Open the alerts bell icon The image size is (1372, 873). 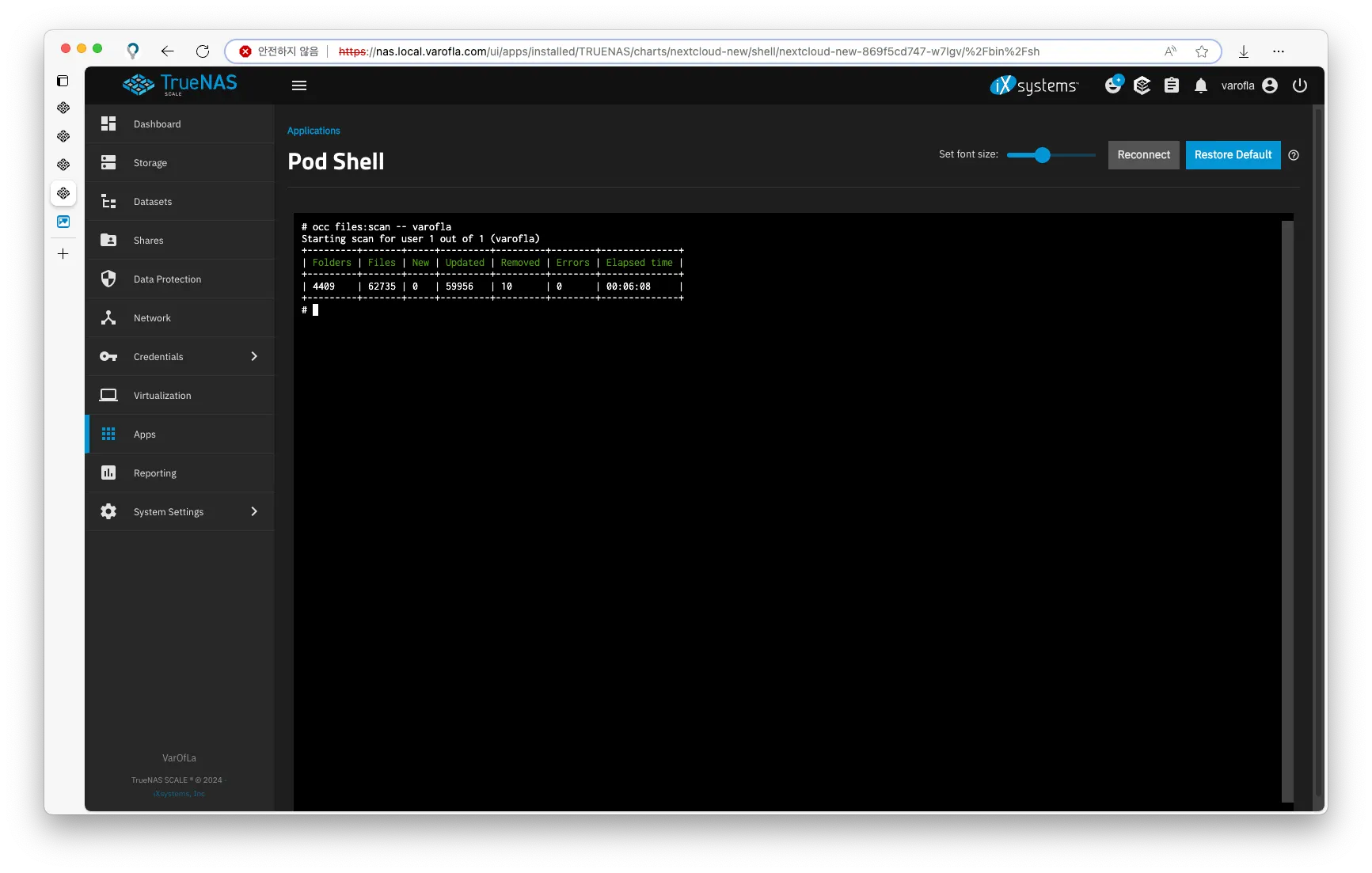1201,85
